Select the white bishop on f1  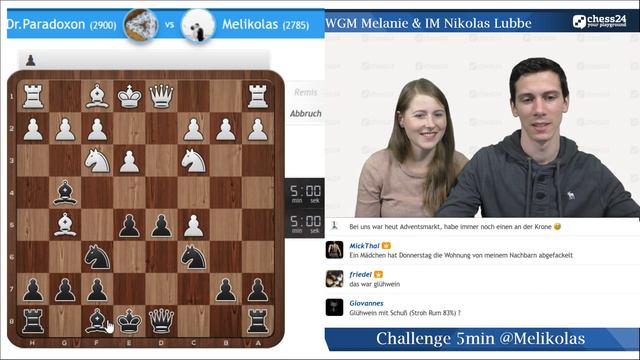[x=97, y=96]
